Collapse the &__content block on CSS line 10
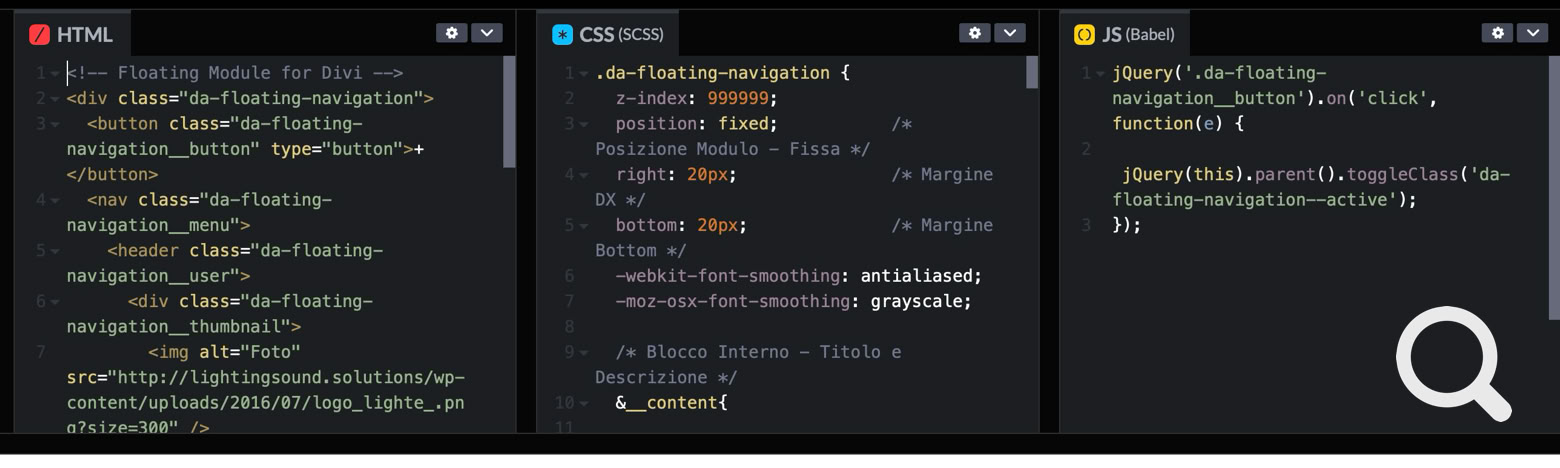1560x468 pixels. point(583,404)
